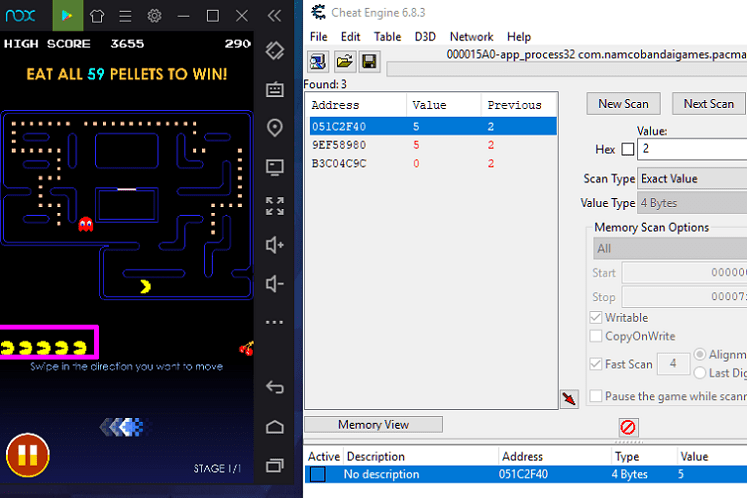Image resolution: width=747 pixels, height=498 pixels.
Task: Open the Scan Type dropdown
Action: [x=692, y=179]
